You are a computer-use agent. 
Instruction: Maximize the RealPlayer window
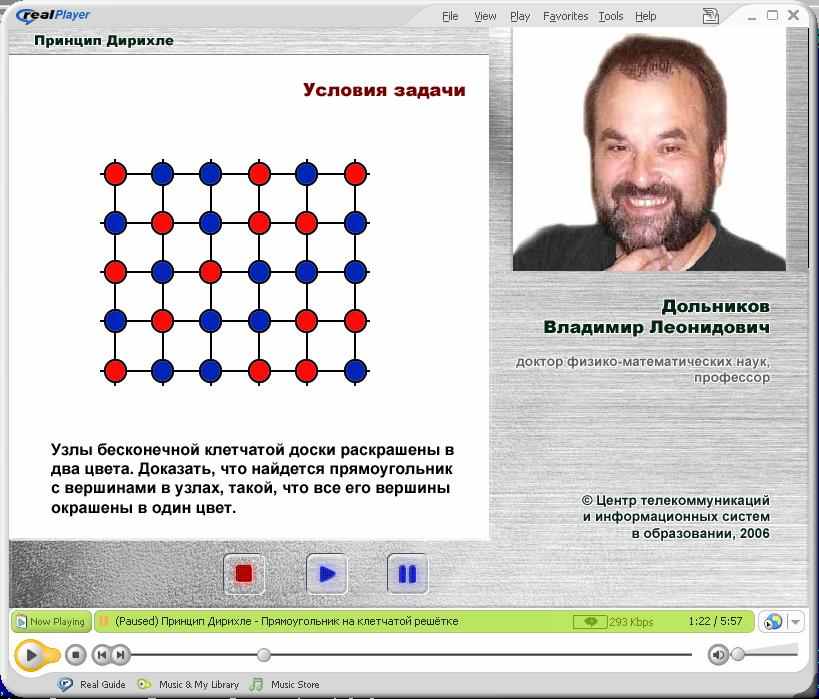[772, 16]
